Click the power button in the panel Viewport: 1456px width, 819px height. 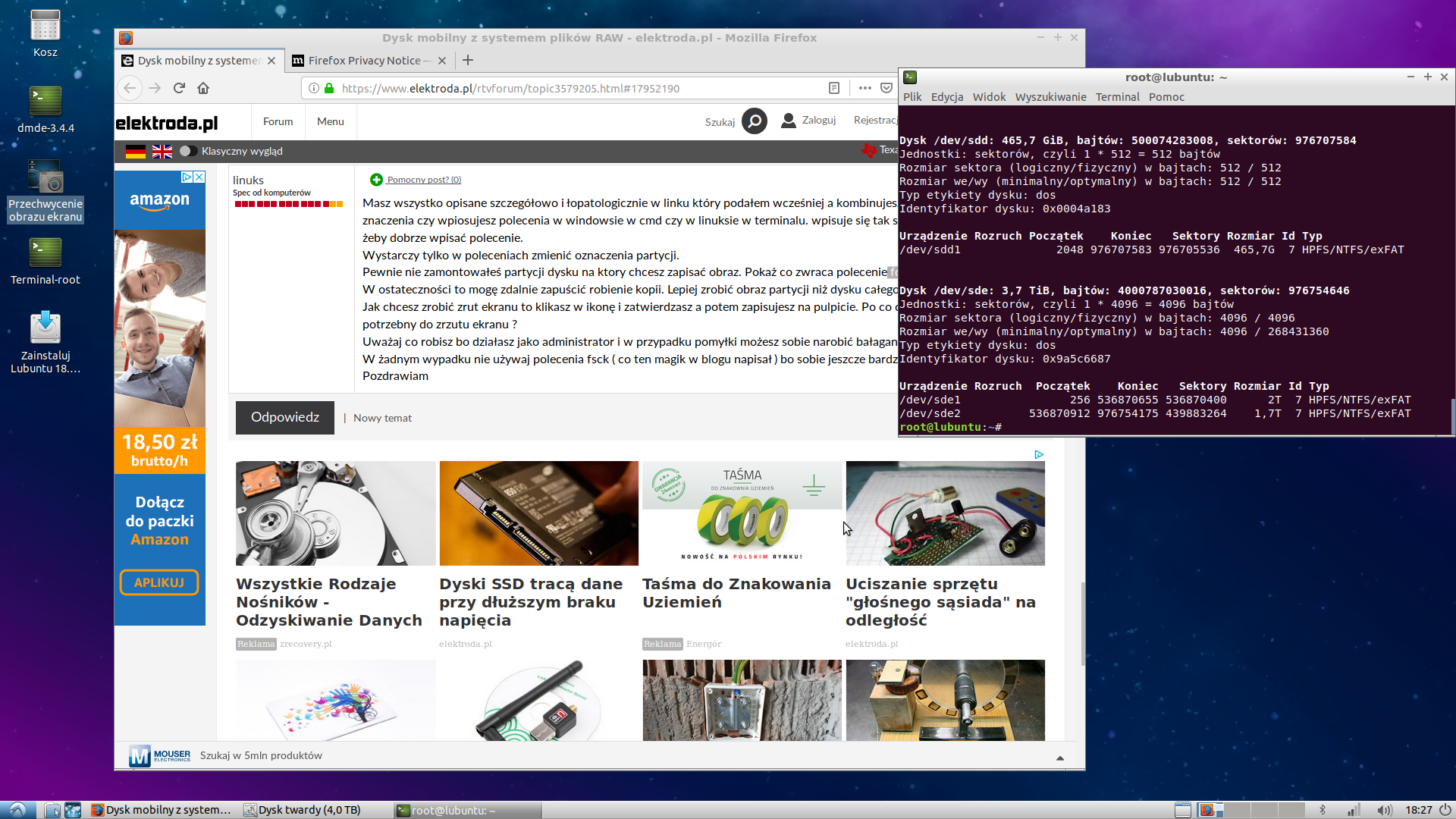pos(1445,810)
